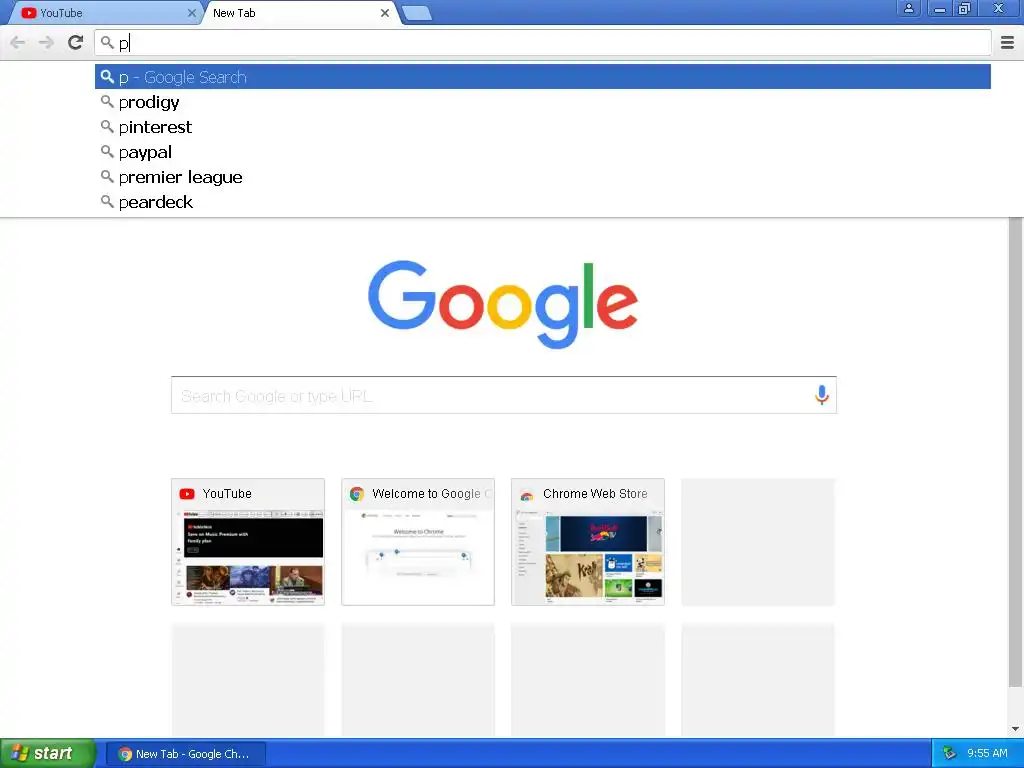Select the 'peardeck' suggestion
Image resolution: width=1024 pixels, height=768 pixels.
point(543,202)
